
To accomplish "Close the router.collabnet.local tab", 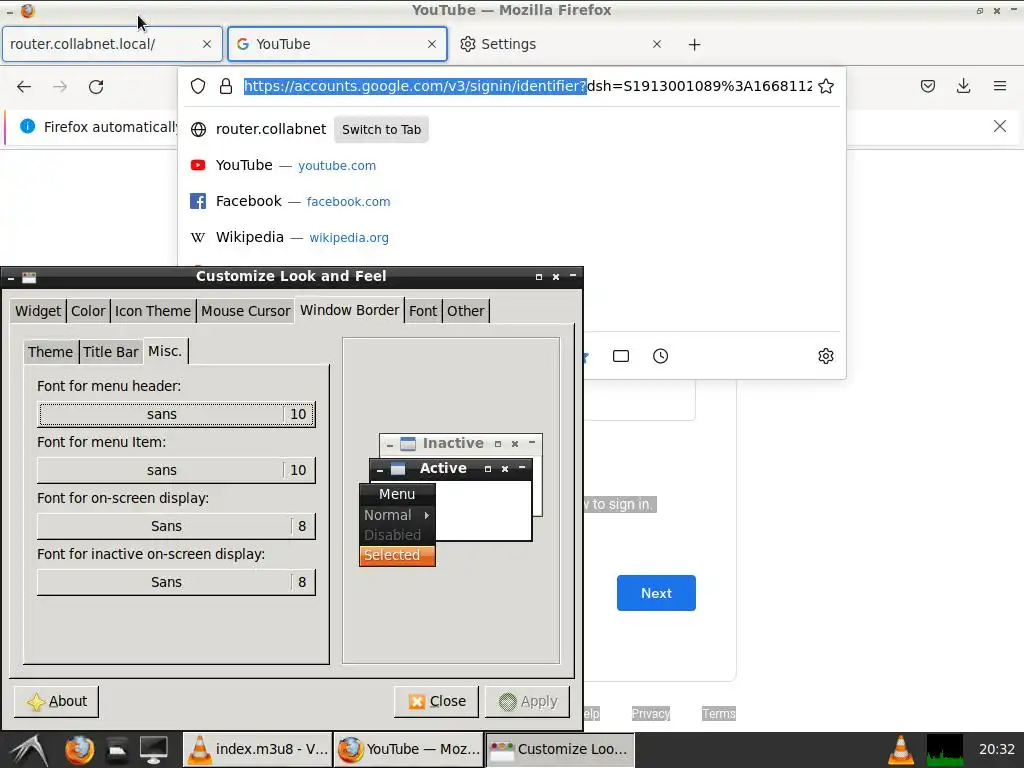I will click(x=207, y=44).
